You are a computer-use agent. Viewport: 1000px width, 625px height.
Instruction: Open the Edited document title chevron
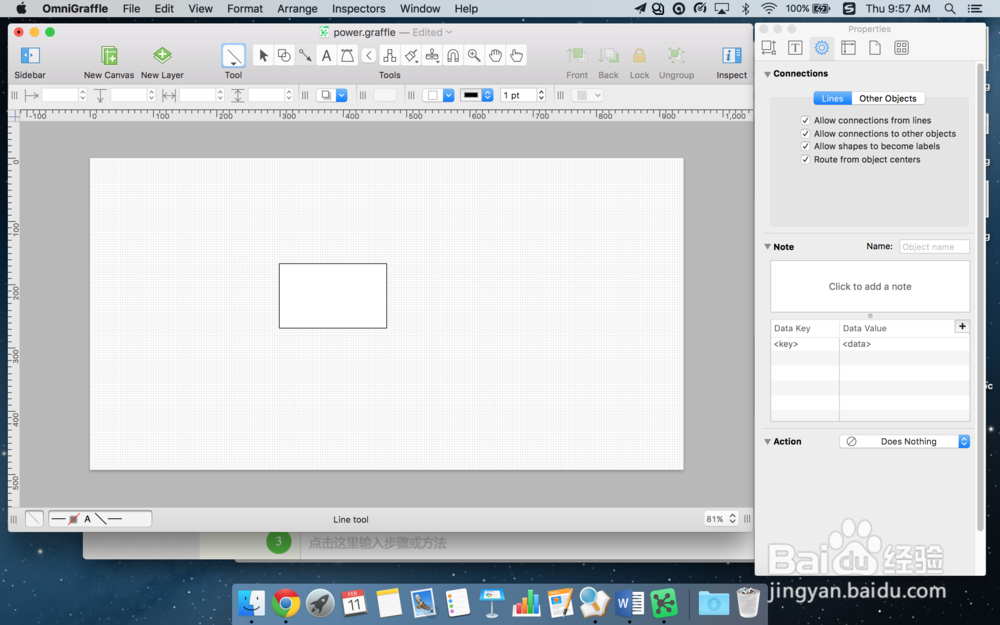click(x=449, y=32)
